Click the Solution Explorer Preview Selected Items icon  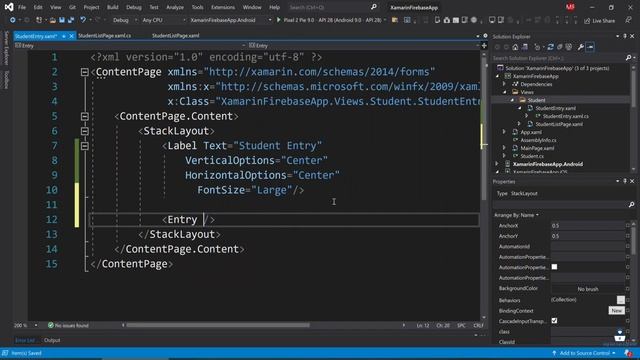pos(590,47)
